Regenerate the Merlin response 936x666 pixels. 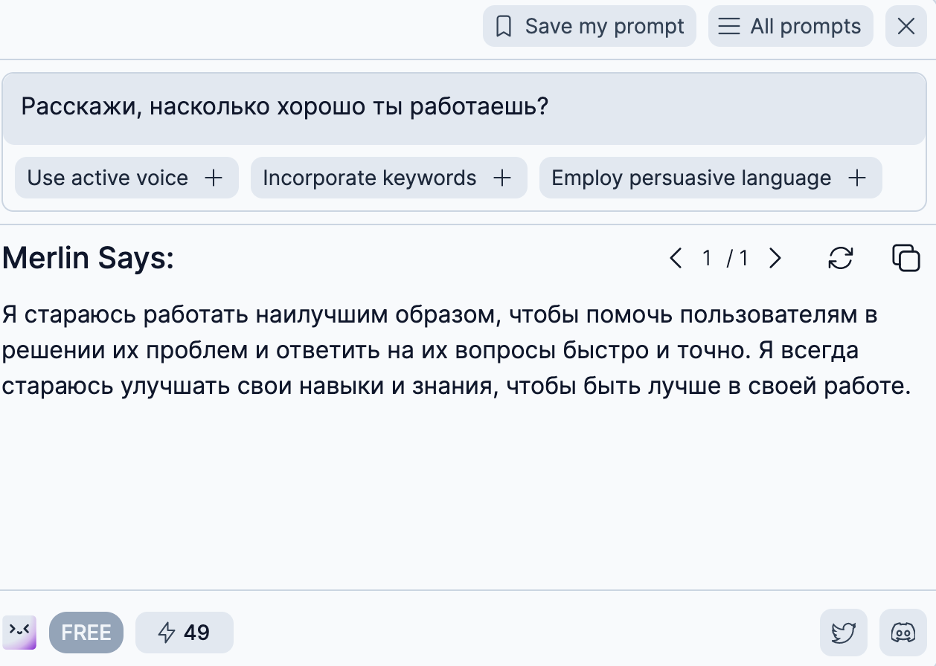pos(841,258)
